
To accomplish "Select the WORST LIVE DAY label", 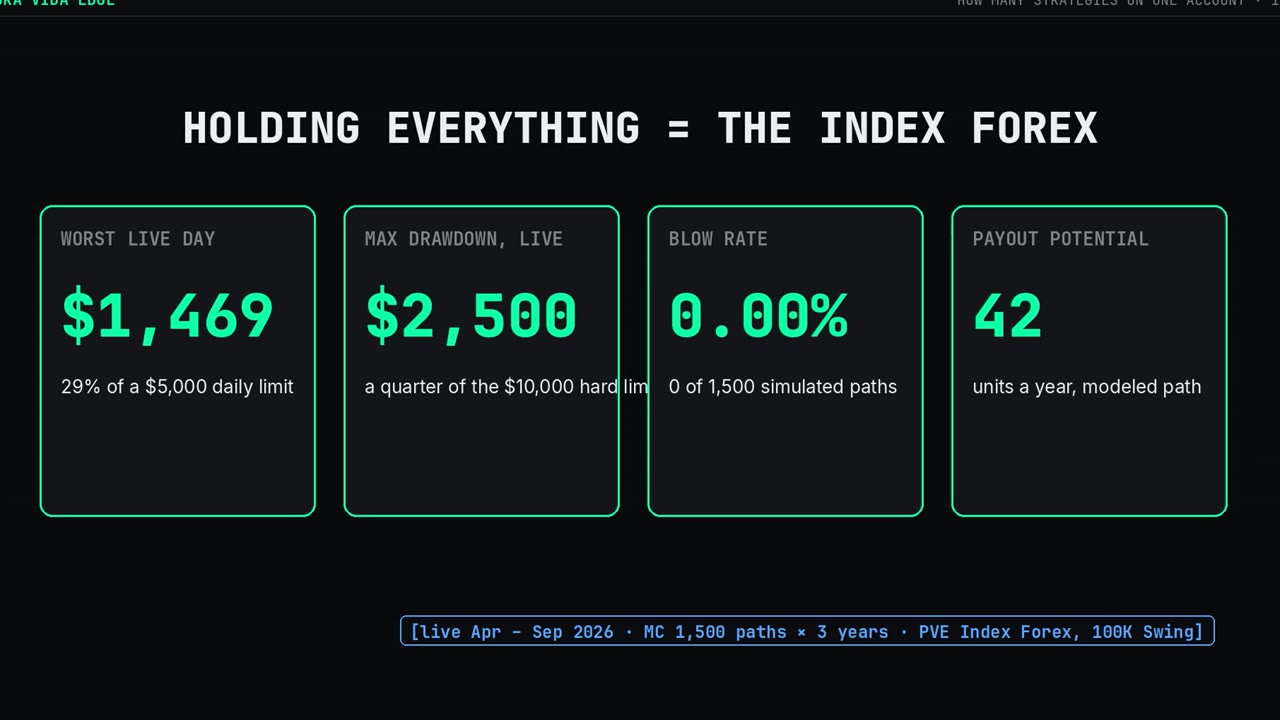I will (x=138, y=239).
